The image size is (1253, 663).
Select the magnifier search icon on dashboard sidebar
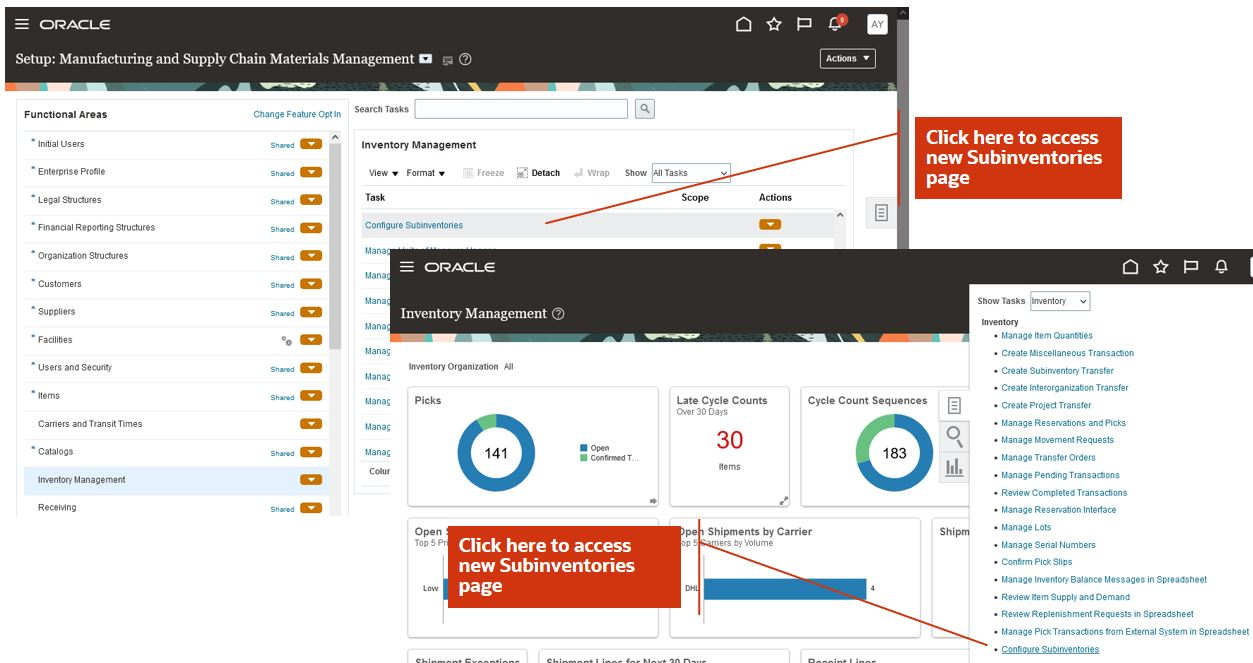952,437
